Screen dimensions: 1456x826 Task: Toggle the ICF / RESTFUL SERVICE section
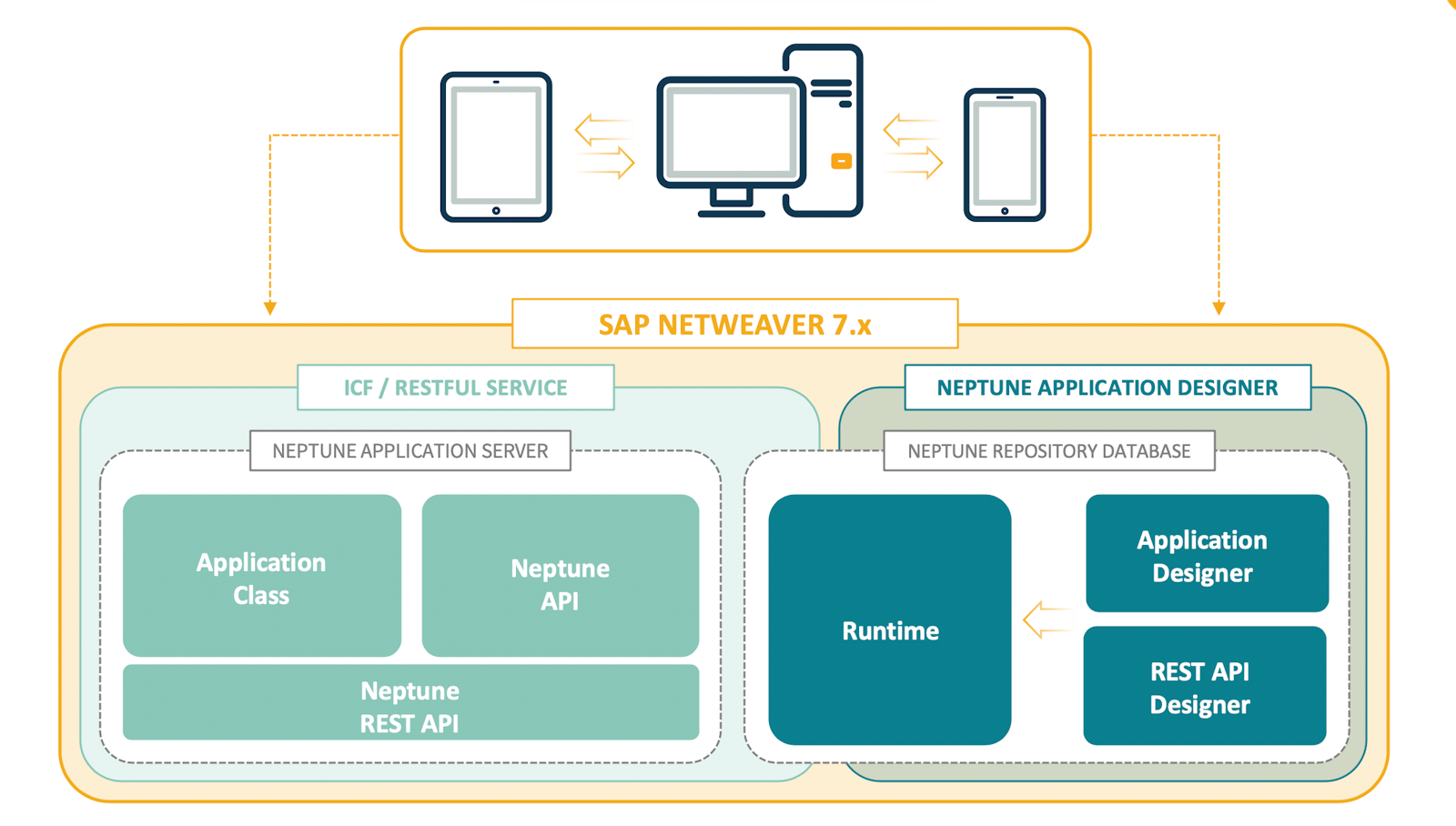point(454,387)
